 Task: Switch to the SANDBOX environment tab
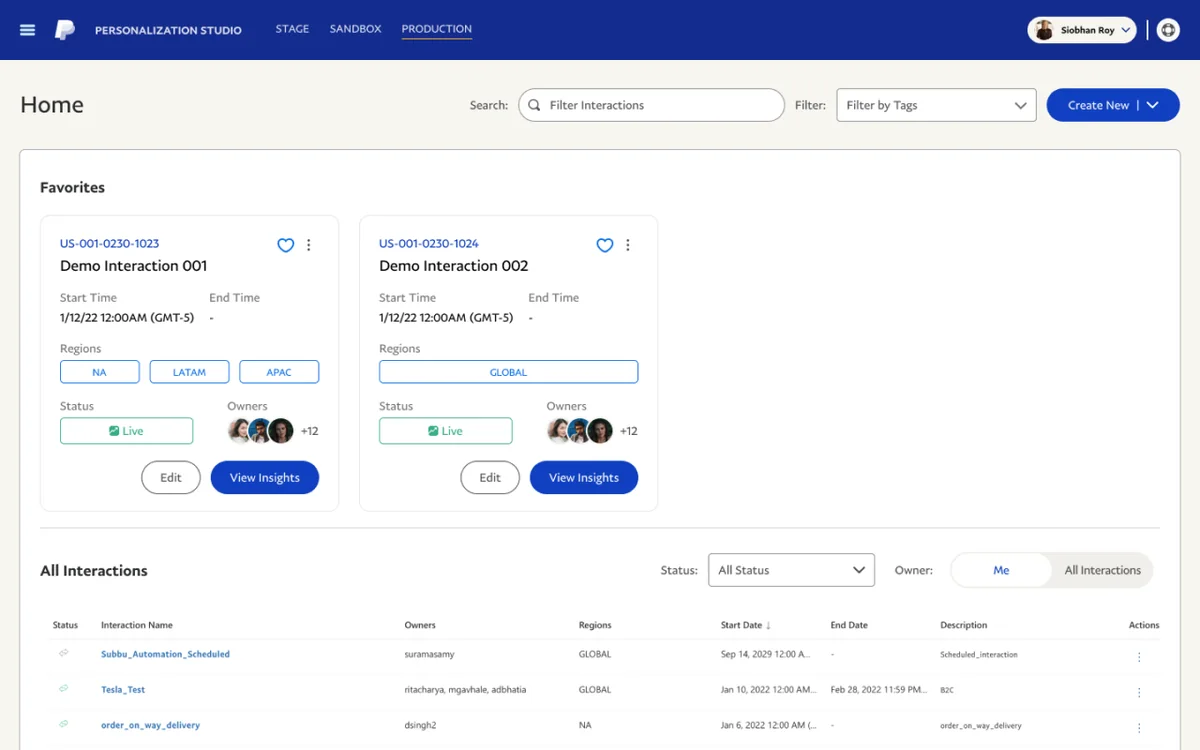356,29
